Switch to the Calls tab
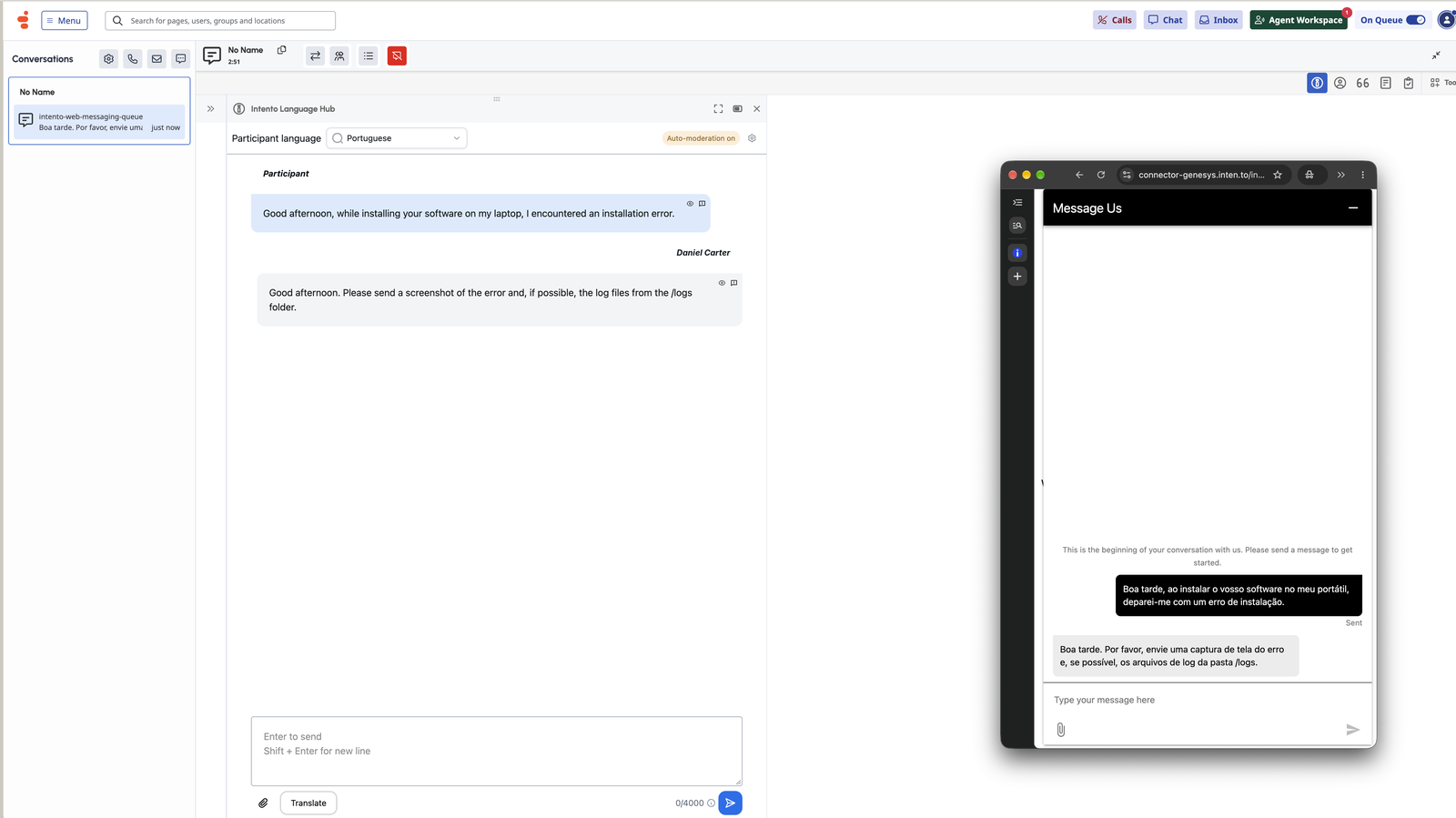Screen dimensions: 1456x818 pos(1115,20)
